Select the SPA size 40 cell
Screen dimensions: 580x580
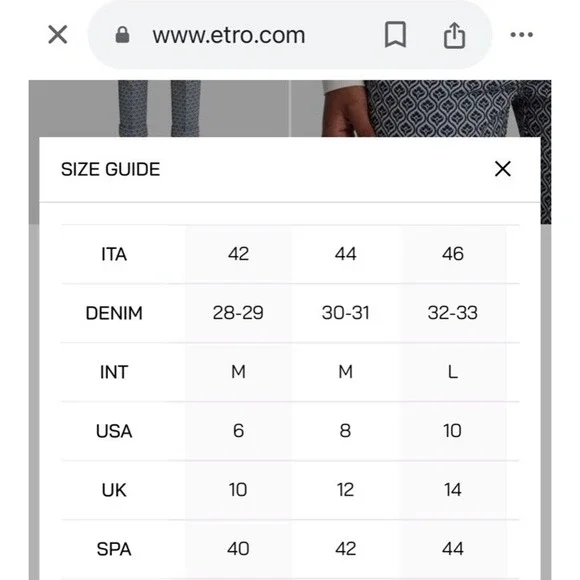pos(238,549)
